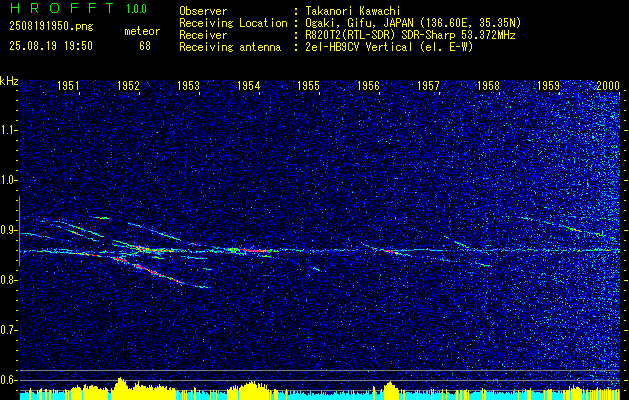This screenshot has width=629, height=400.
Task: Click time marker 1955
Action: click(308, 85)
